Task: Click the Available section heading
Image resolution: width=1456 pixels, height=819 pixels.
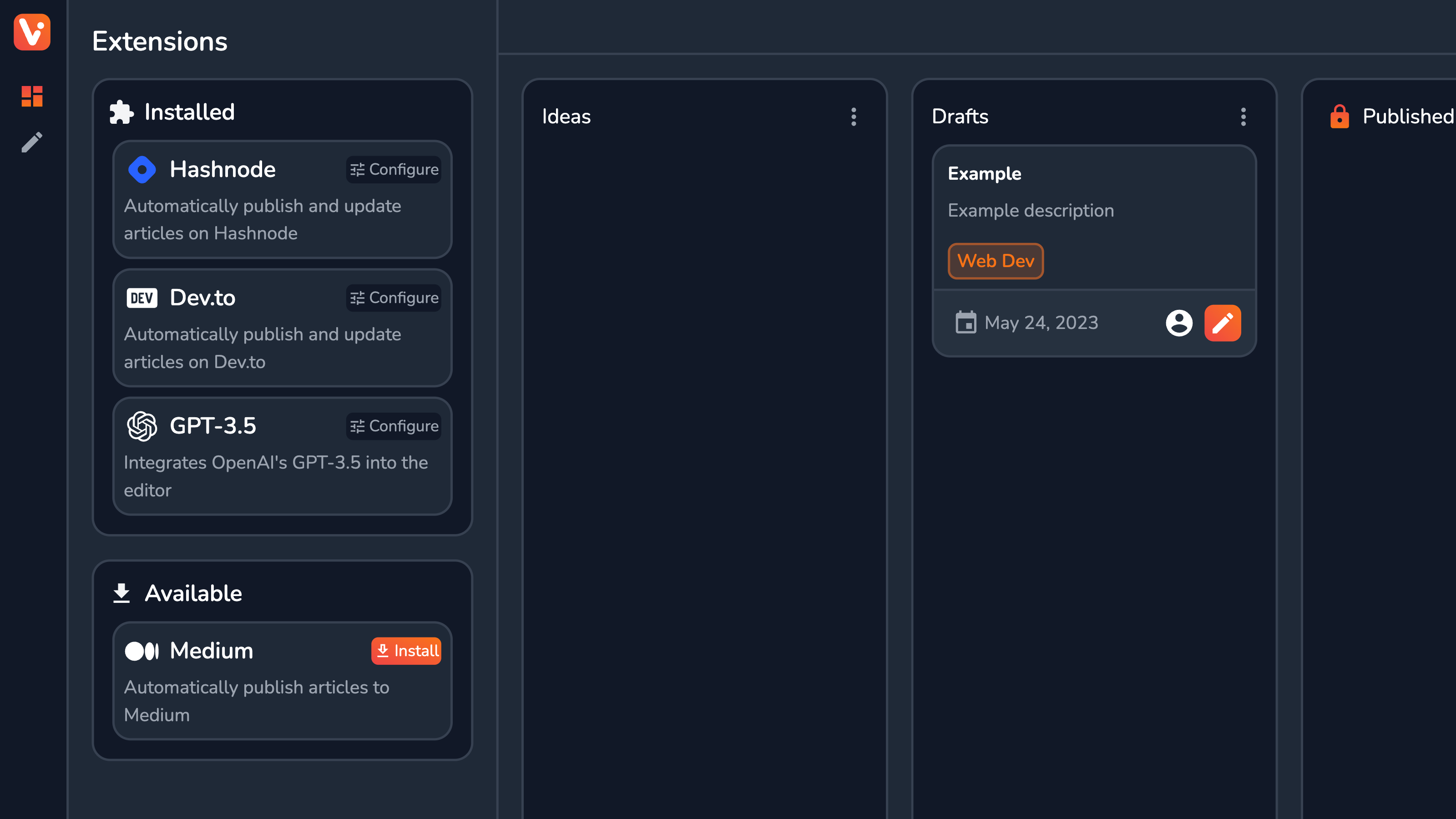Action: tap(193, 593)
